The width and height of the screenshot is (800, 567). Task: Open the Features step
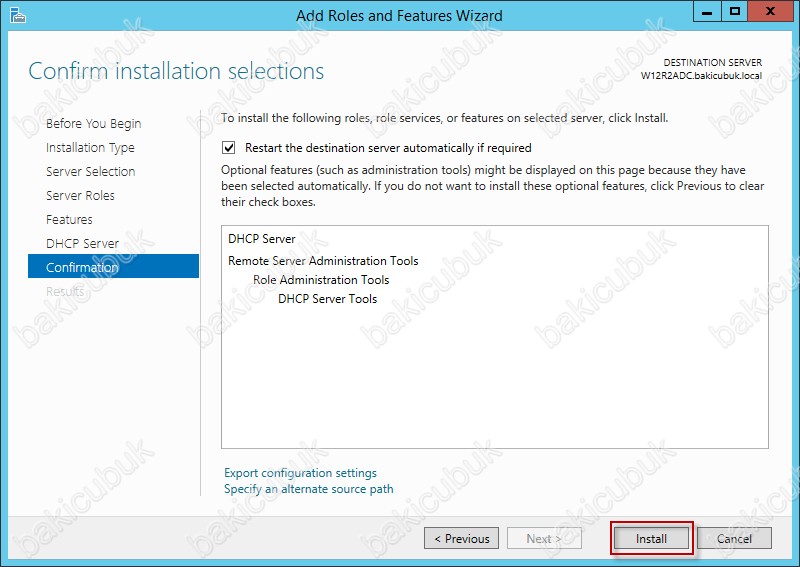69,219
